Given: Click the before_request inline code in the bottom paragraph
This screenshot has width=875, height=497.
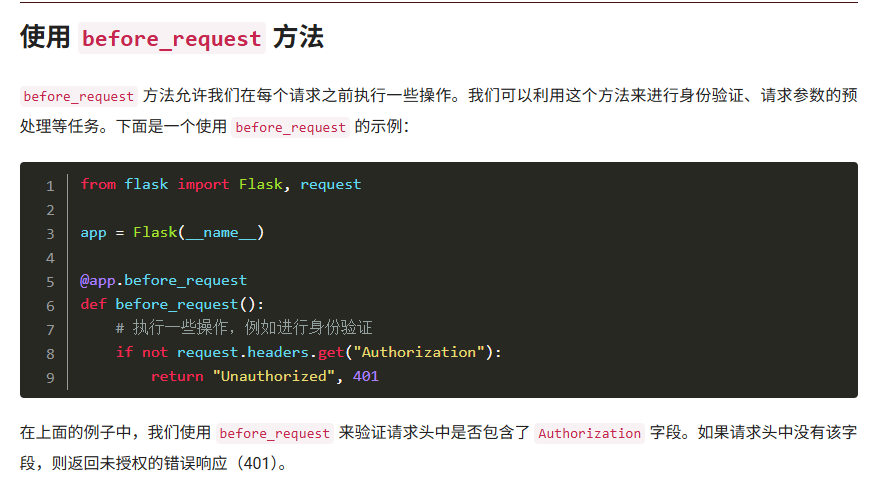Looking at the screenshot, I should point(274,434).
